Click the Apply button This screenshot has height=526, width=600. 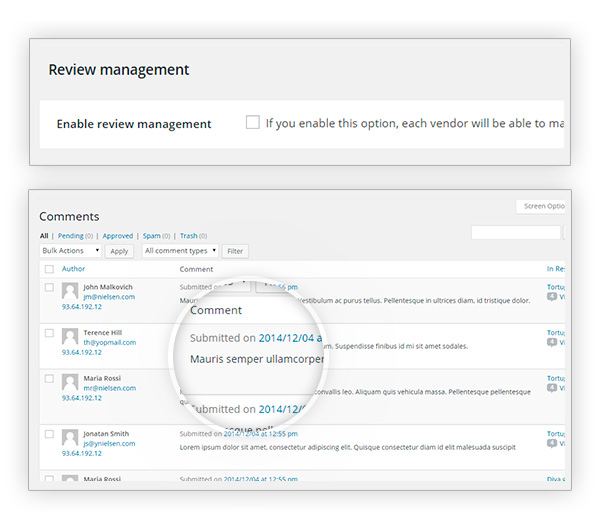[x=119, y=251]
